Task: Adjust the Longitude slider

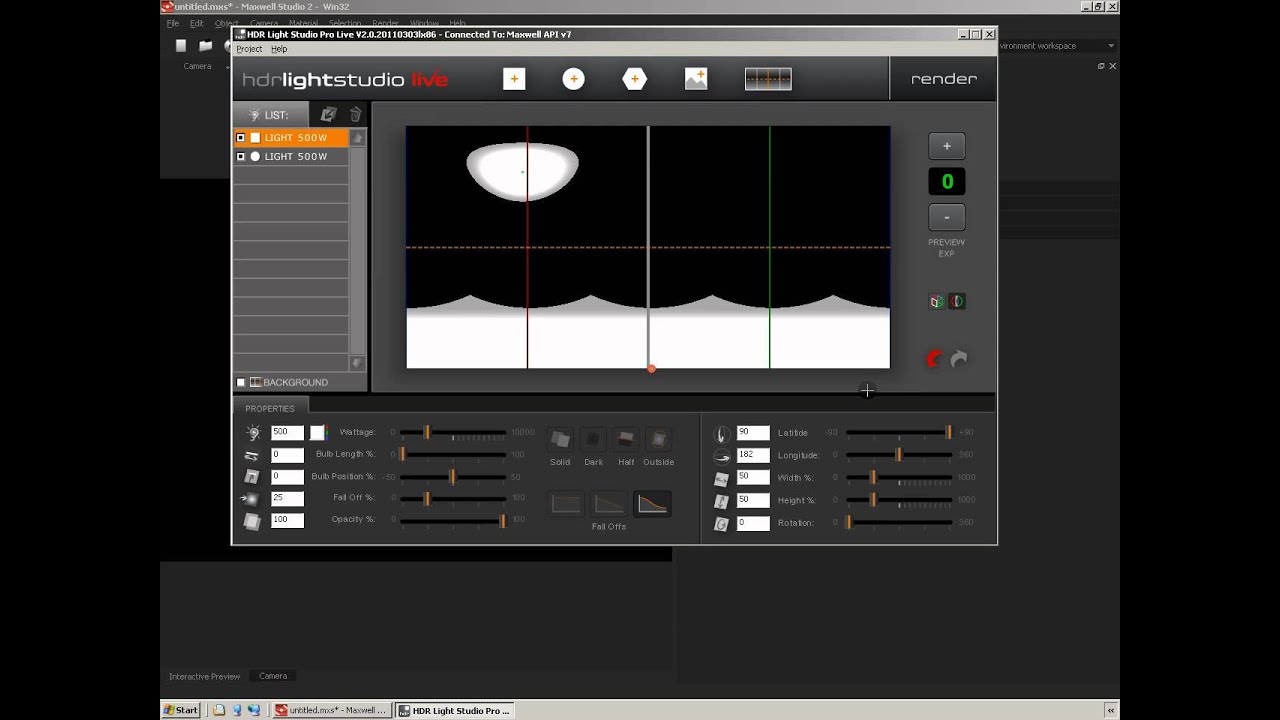Action: (x=898, y=455)
